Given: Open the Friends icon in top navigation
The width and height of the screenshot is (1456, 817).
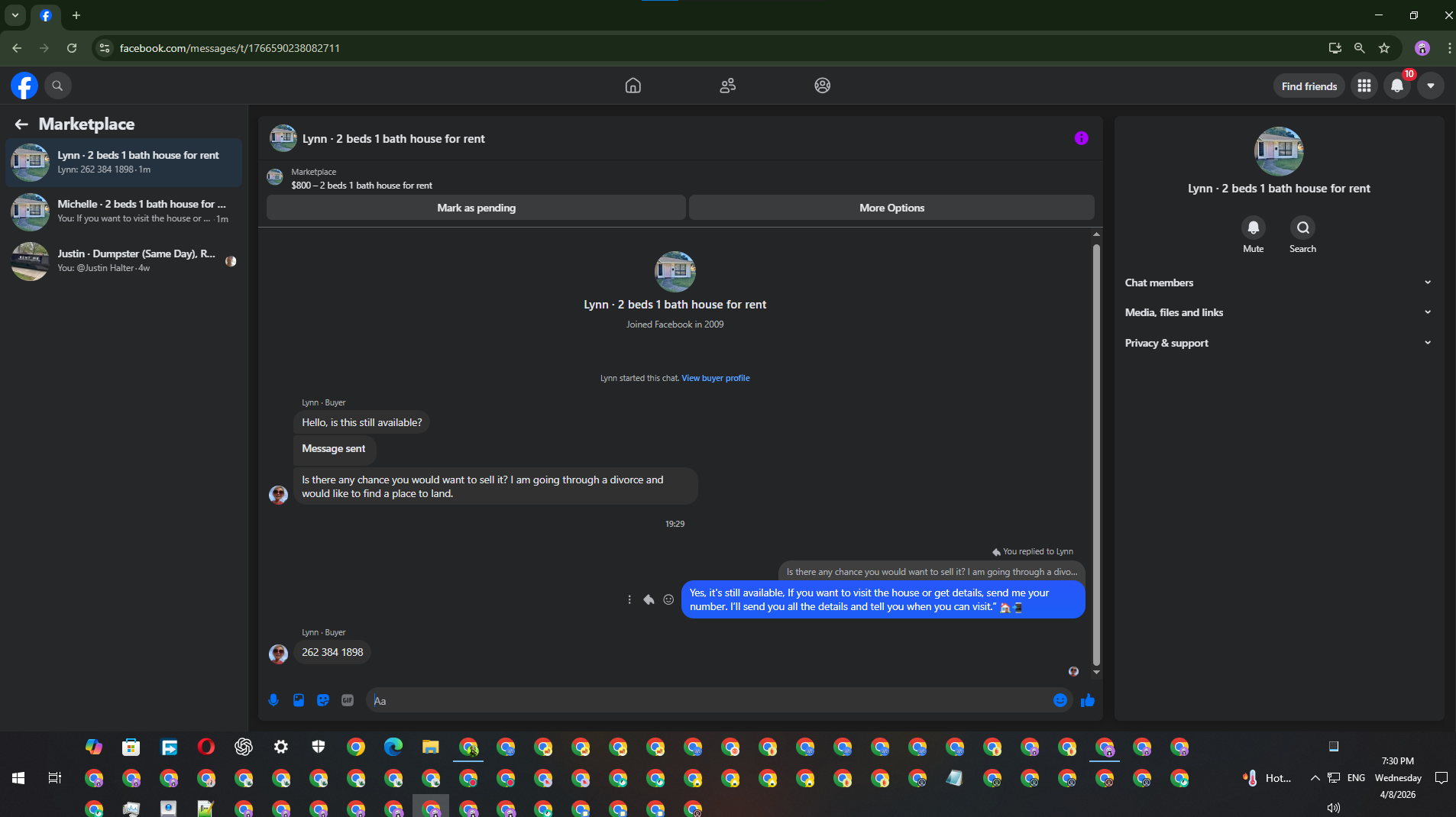Looking at the screenshot, I should pyautogui.click(x=728, y=86).
